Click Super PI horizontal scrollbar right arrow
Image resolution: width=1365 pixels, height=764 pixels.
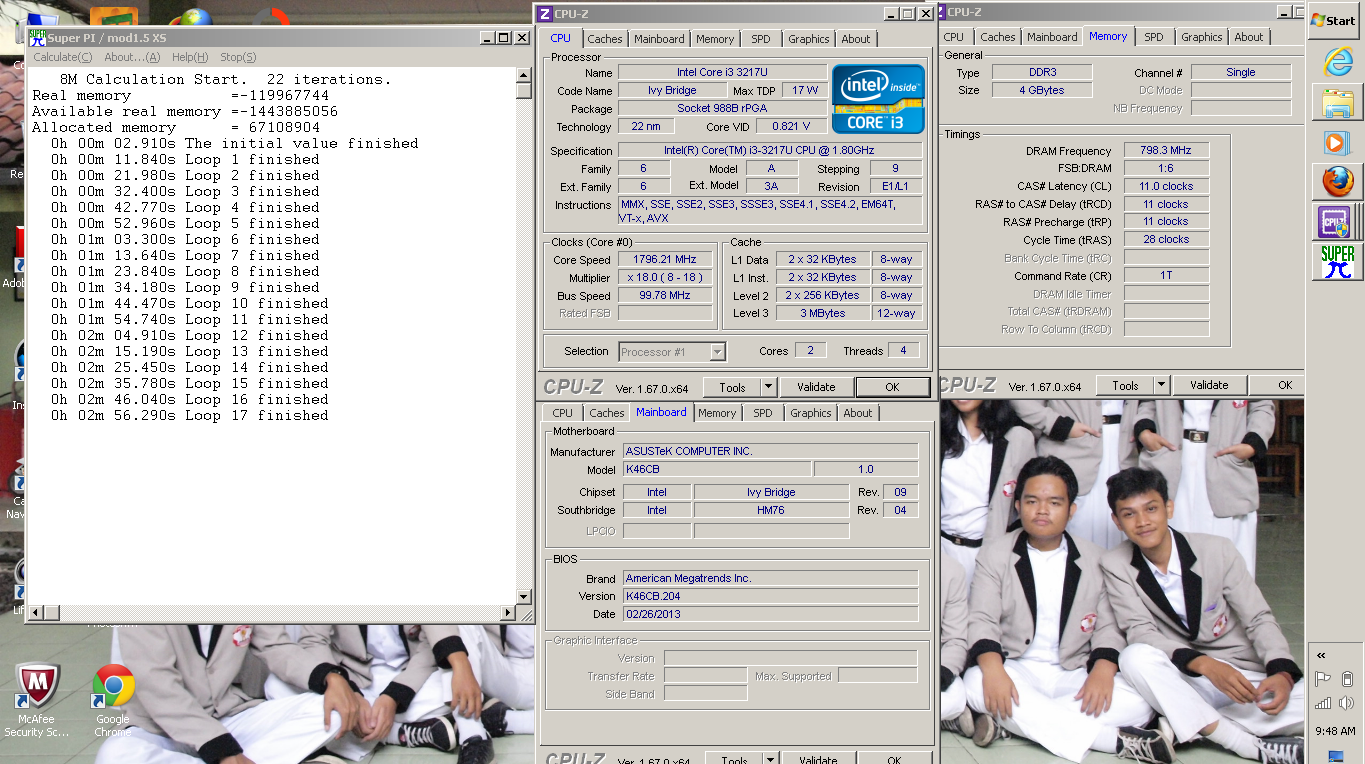pos(509,612)
